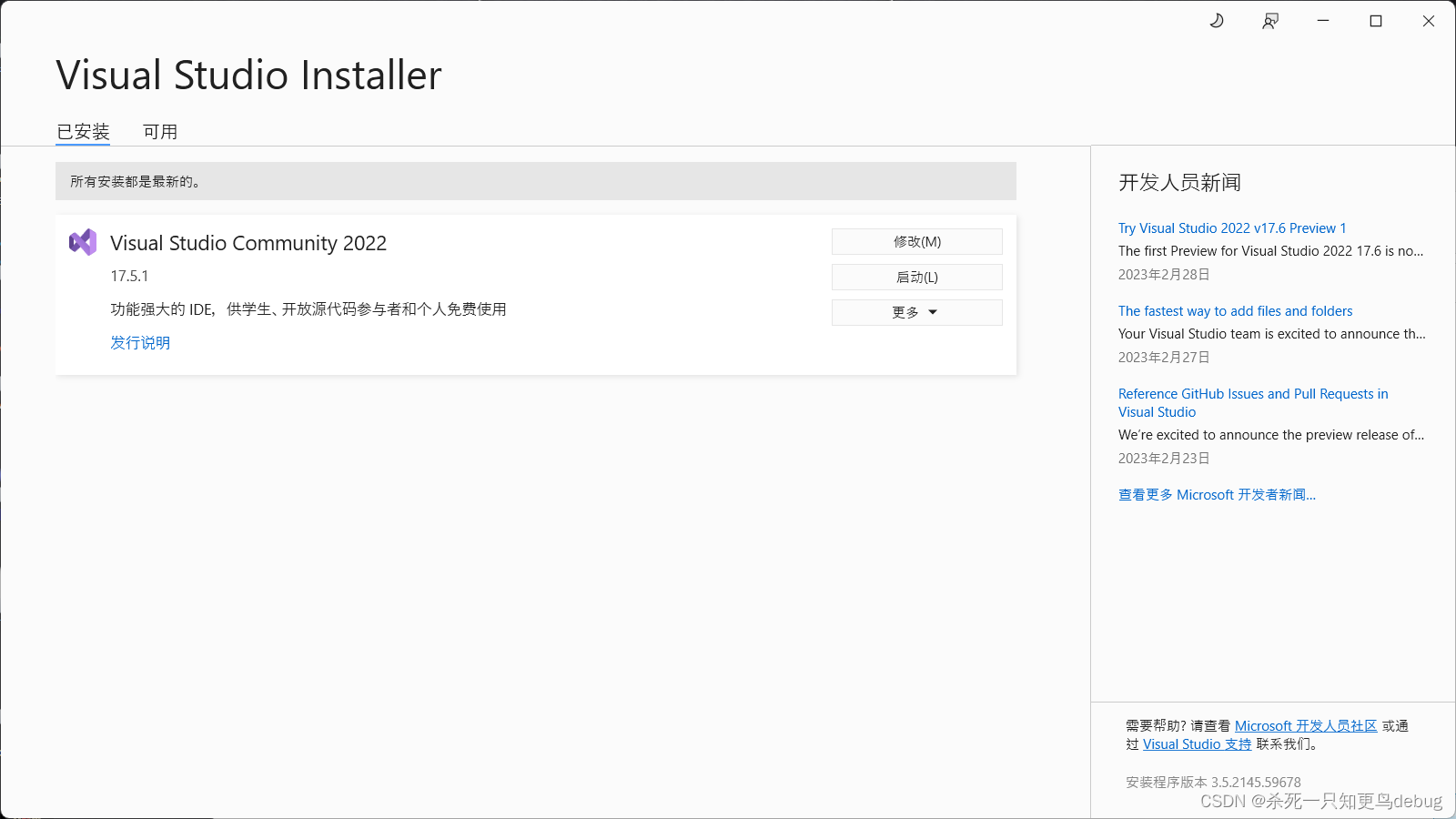Click the Visual Studio Community 2022 logo

(83, 242)
